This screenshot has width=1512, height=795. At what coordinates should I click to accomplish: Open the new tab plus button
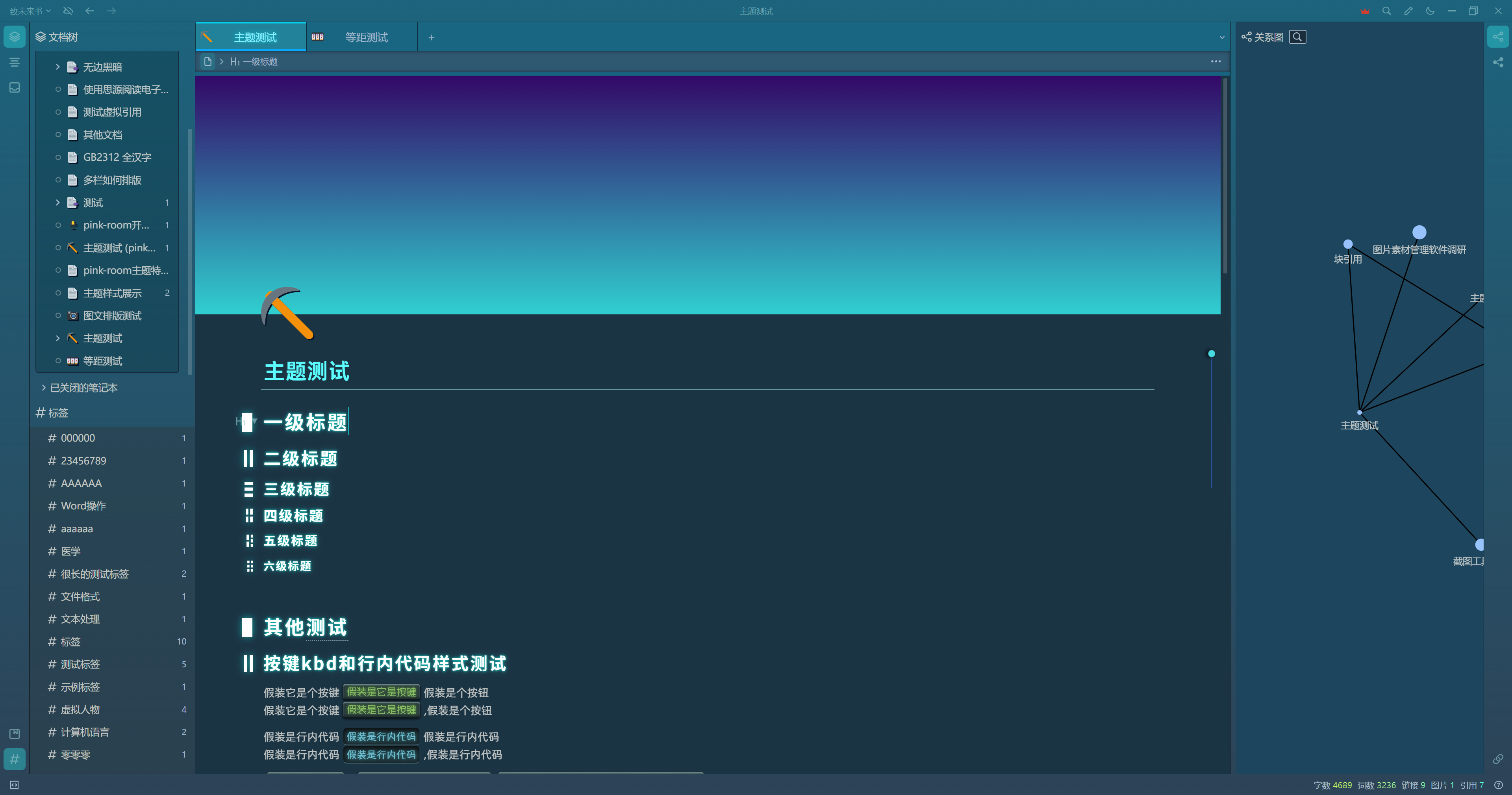(x=432, y=37)
